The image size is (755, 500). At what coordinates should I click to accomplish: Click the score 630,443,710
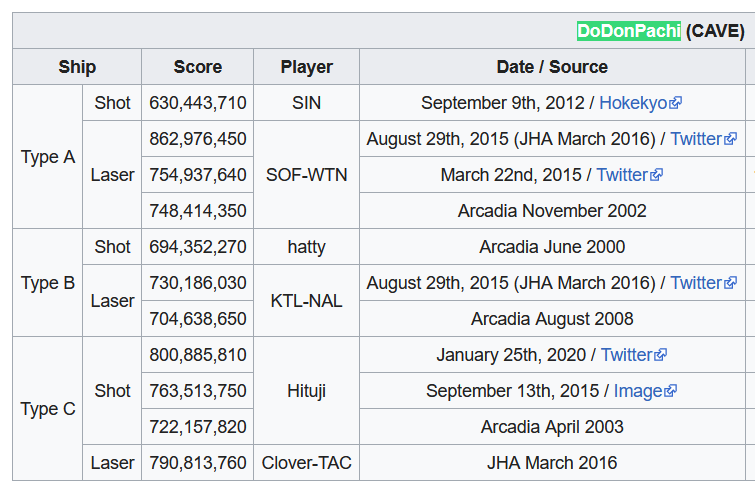197,103
